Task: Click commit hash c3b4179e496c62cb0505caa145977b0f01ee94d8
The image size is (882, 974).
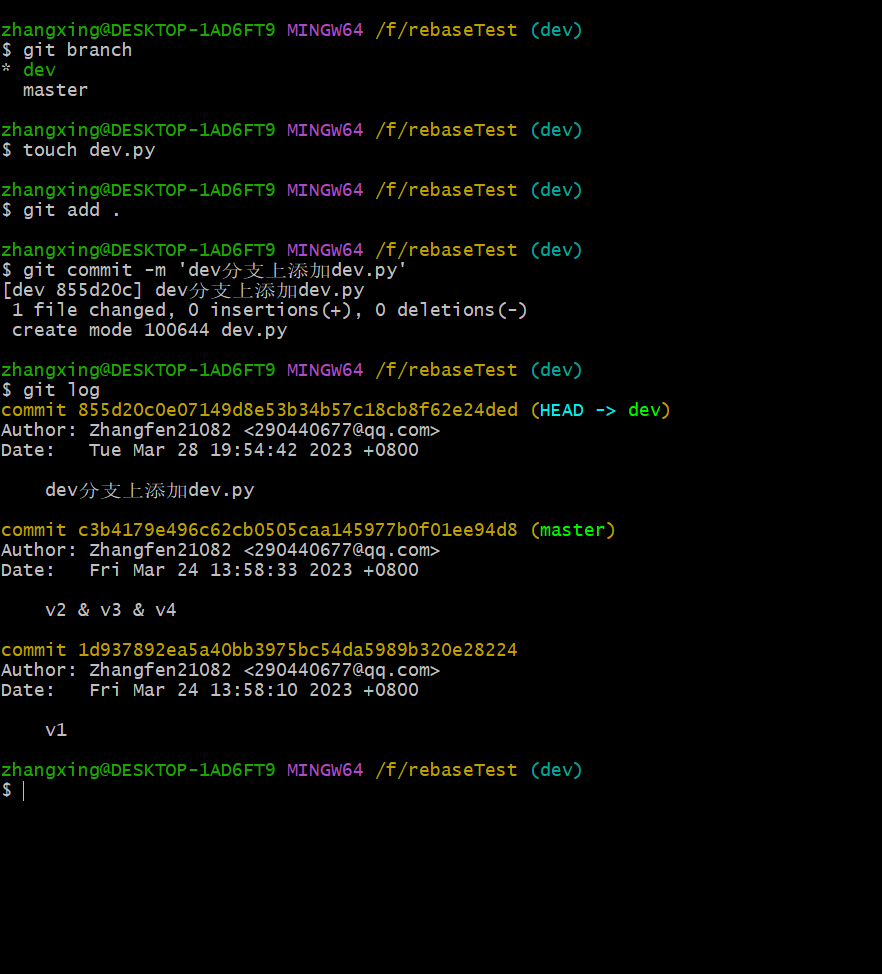Action: (x=298, y=530)
